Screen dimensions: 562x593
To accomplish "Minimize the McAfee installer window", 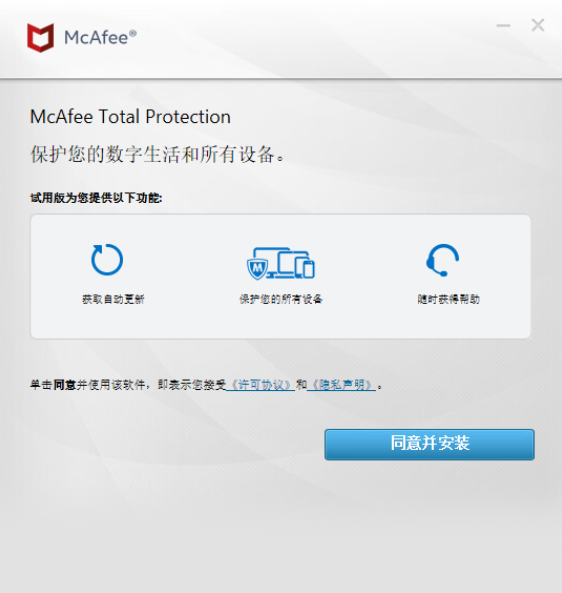I will pos(503,25).
